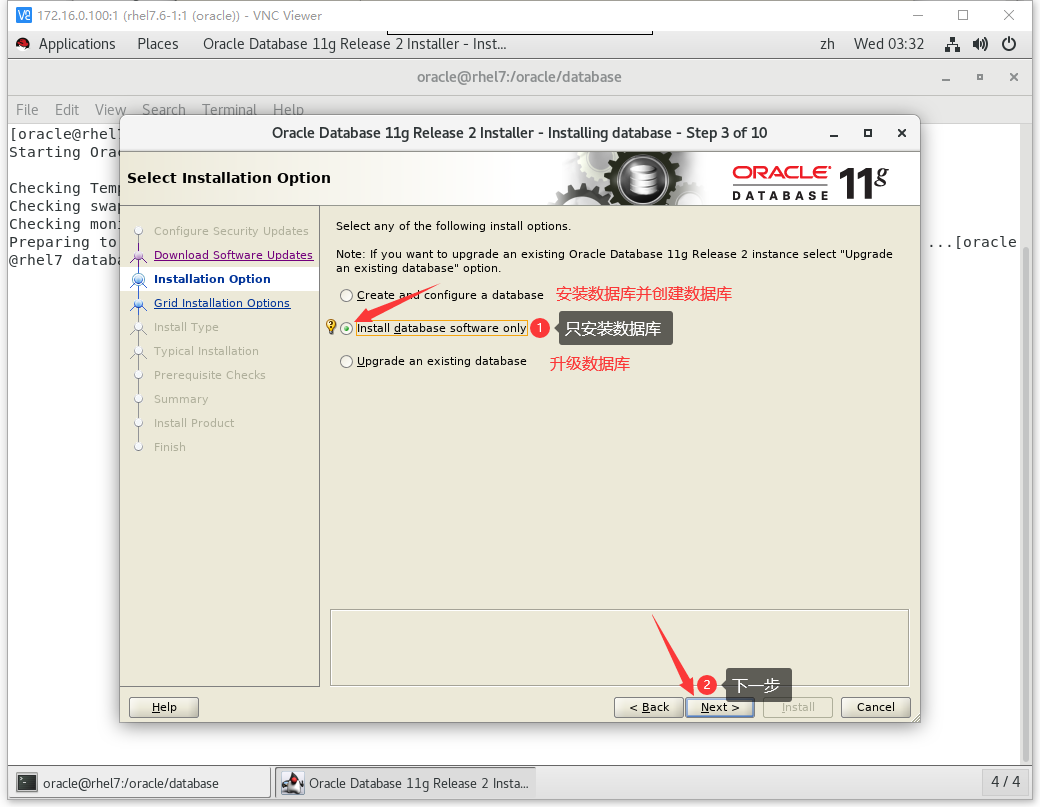Click the terminal window vertical scrollbar

point(1027,504)
